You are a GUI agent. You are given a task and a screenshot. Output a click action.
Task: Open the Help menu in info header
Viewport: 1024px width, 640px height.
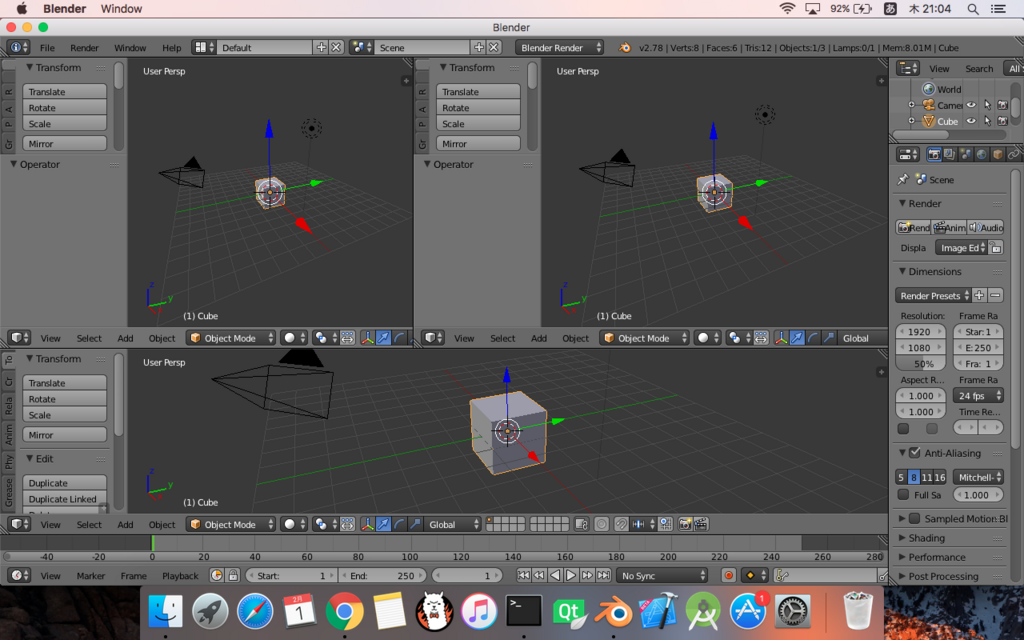pos(172,48)
